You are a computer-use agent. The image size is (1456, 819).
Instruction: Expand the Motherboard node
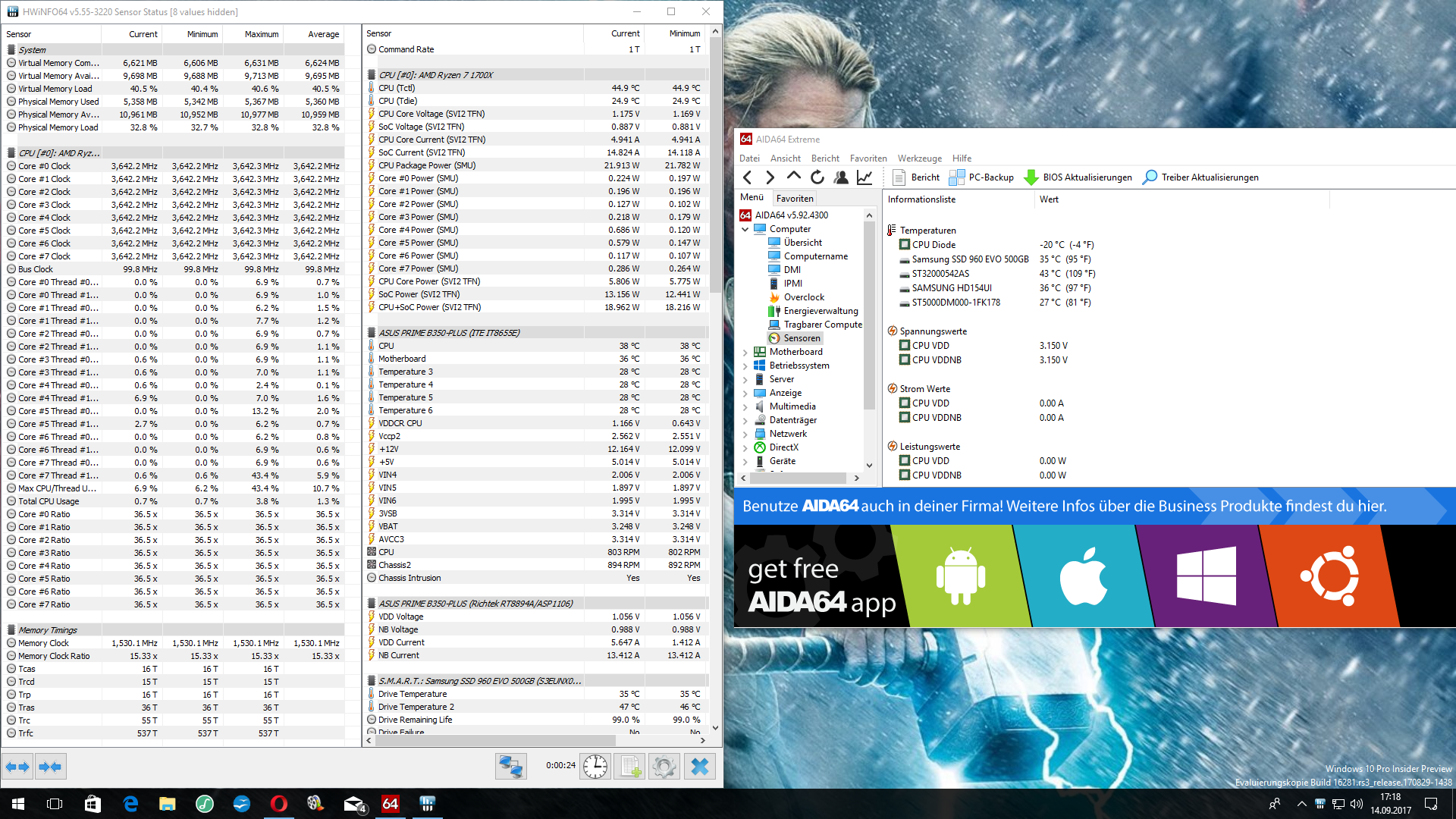(745, 352)
